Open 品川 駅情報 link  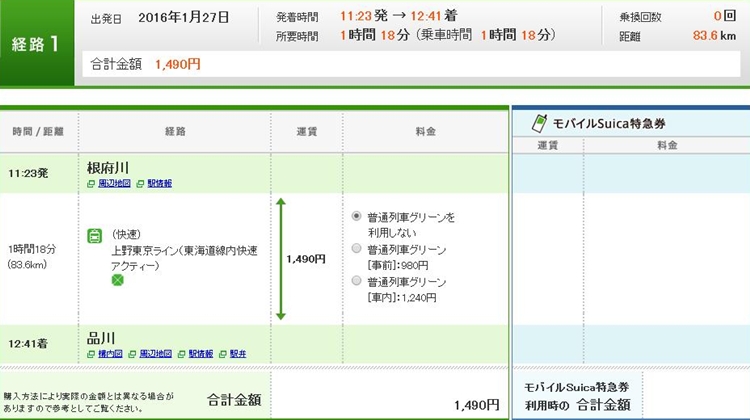click(202, 354)
